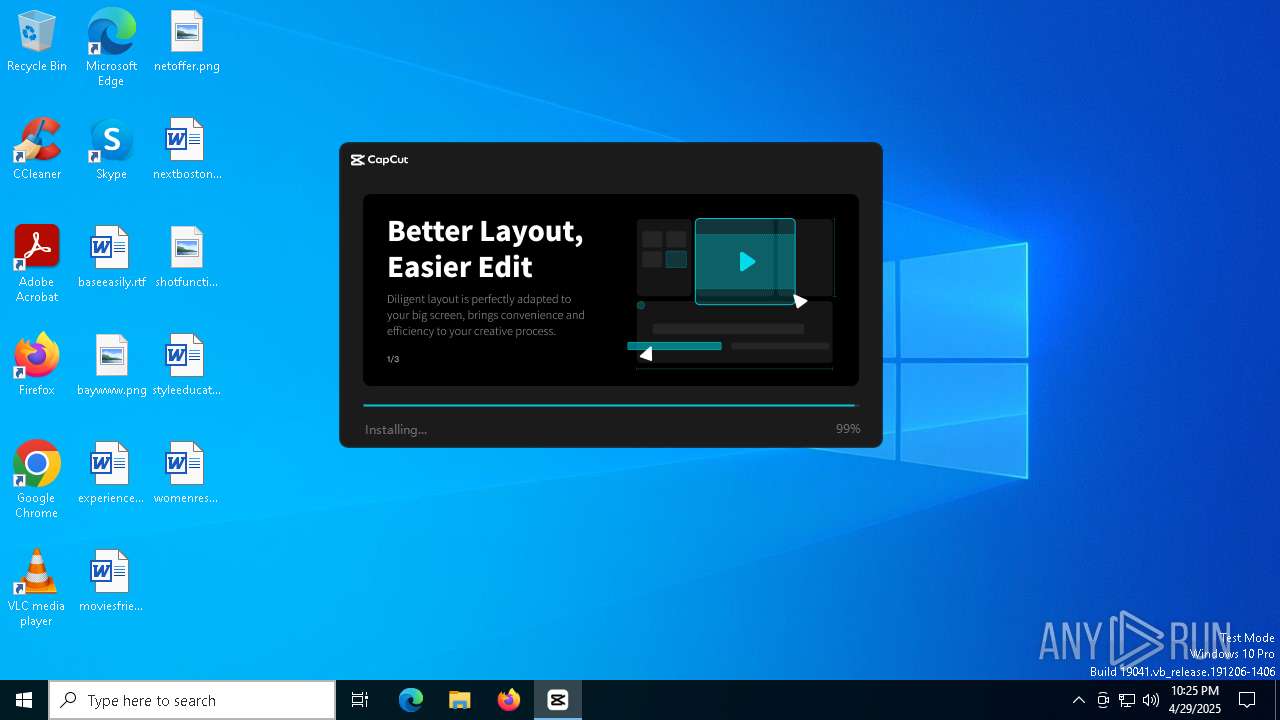Click the taskbar search box
The height and width of the screenshot is (720, 1280).
click(x=192, y=700)
